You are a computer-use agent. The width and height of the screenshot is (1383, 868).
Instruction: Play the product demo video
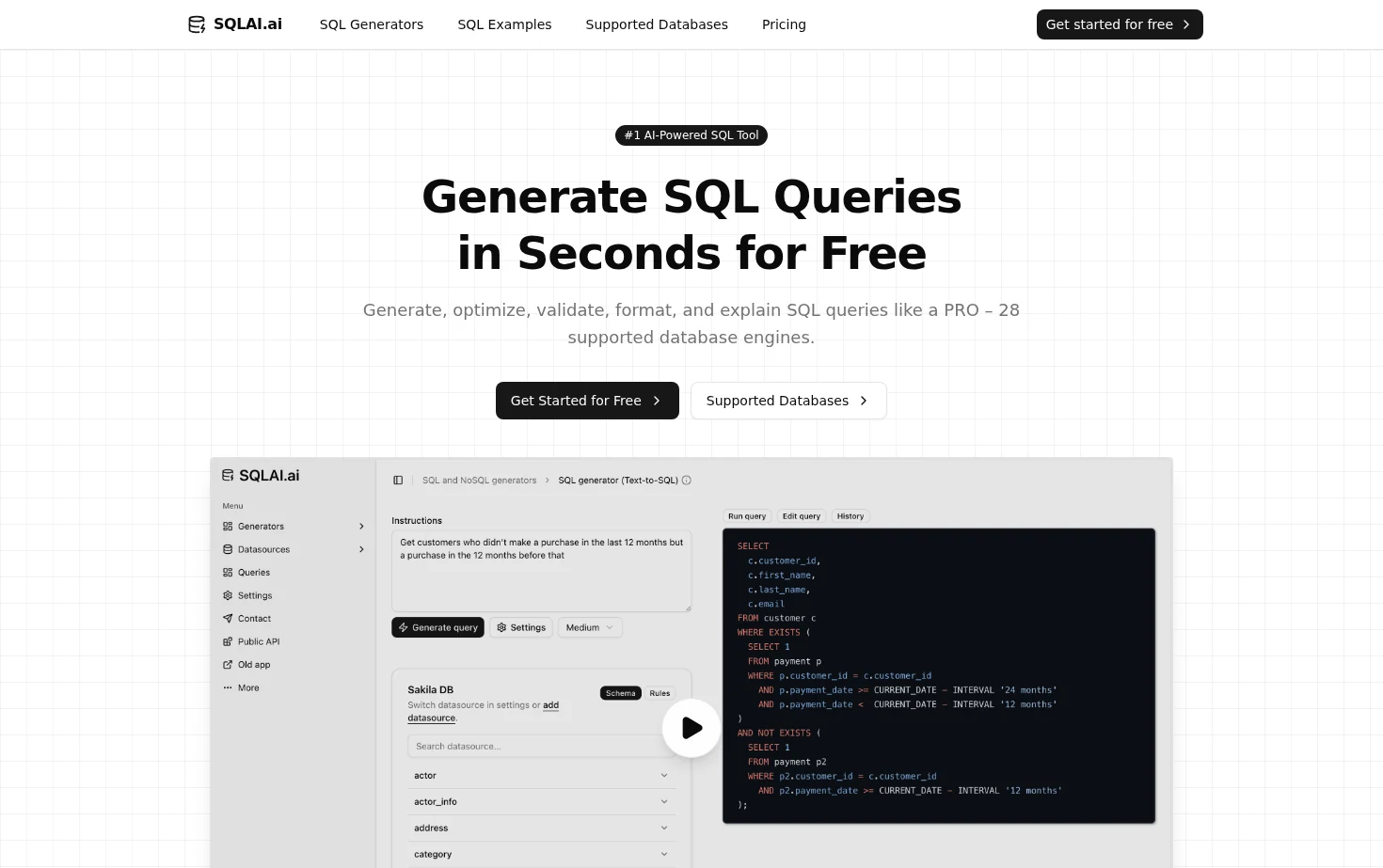[x=691, y=728]
